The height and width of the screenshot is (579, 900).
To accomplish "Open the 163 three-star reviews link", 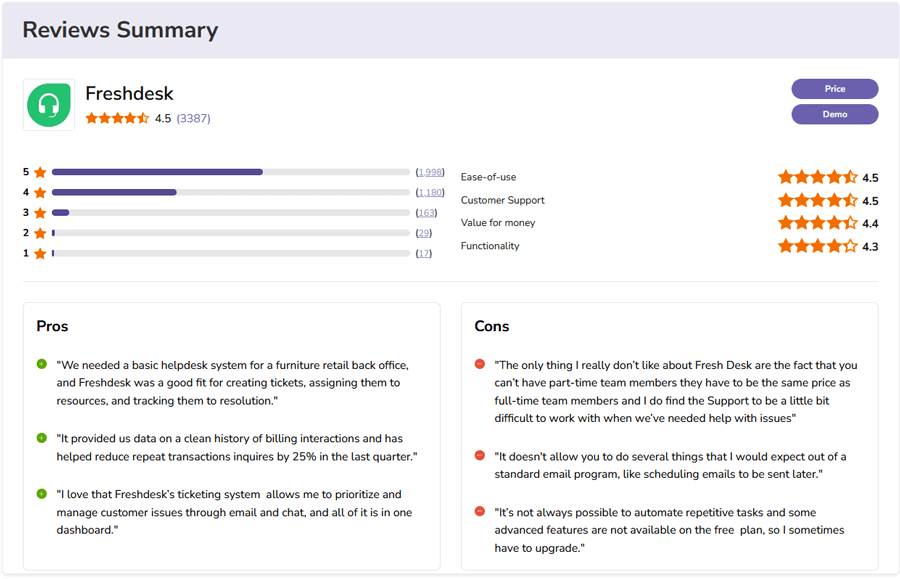I will 426,213.
